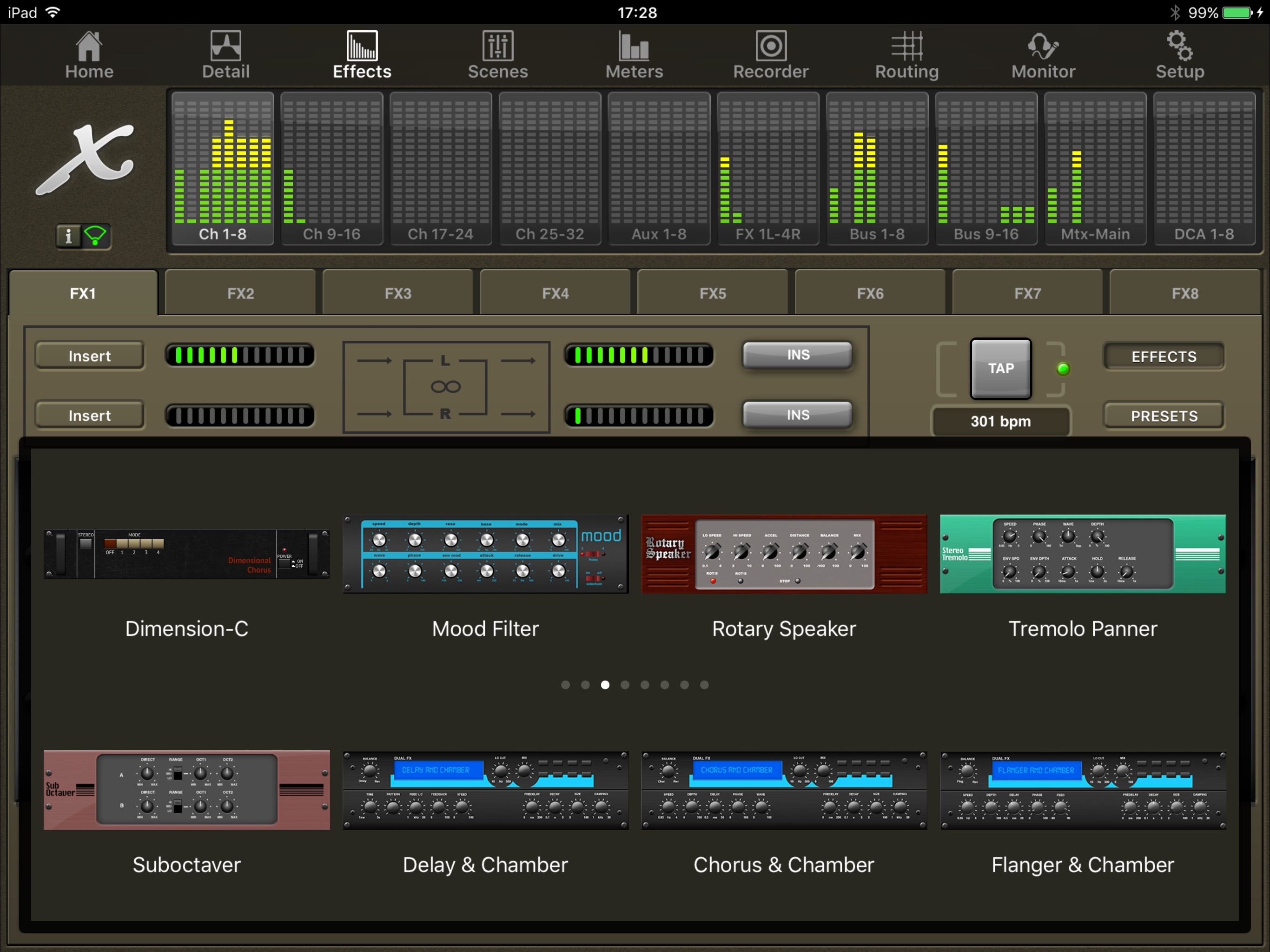Open the PRESETS list
1270x952 pixels.
pos(1164,416)
